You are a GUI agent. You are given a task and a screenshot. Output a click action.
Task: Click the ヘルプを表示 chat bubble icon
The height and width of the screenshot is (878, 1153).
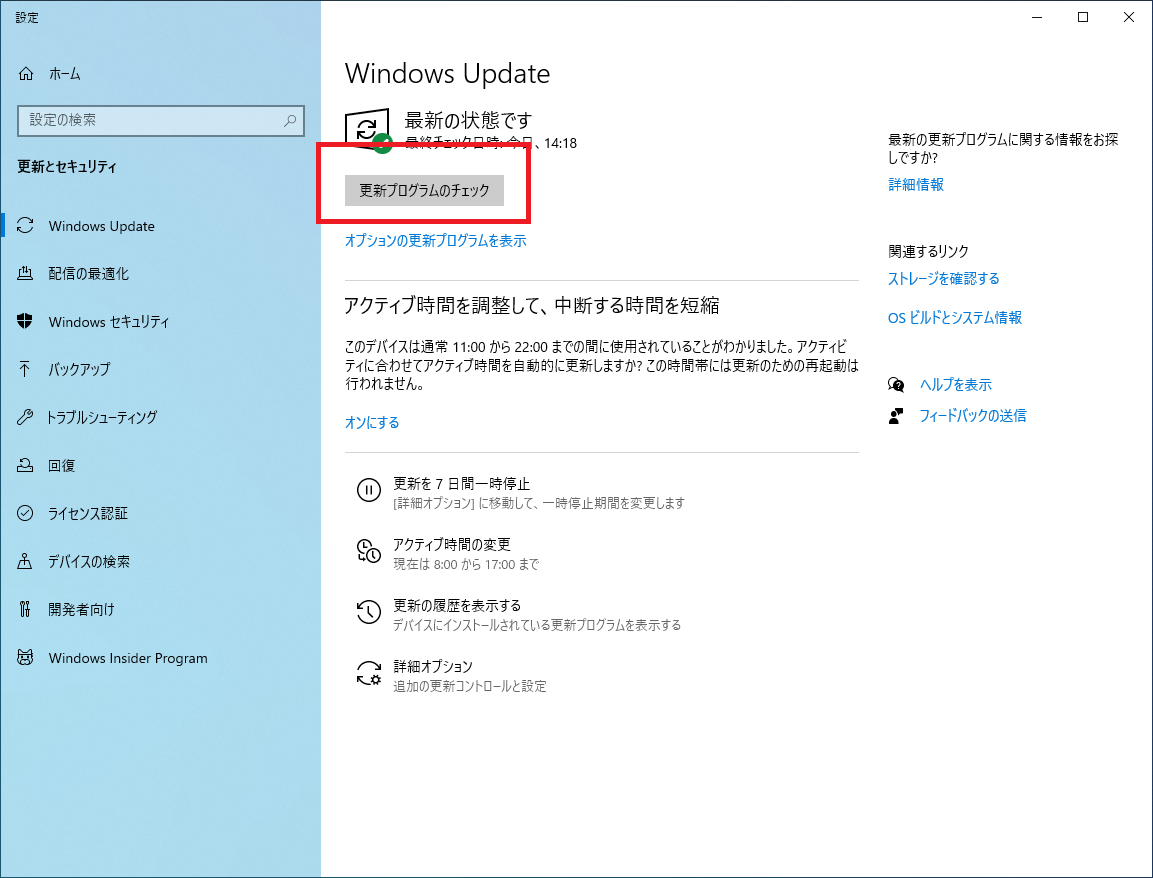pyautogui.click(x=896, y=385)
